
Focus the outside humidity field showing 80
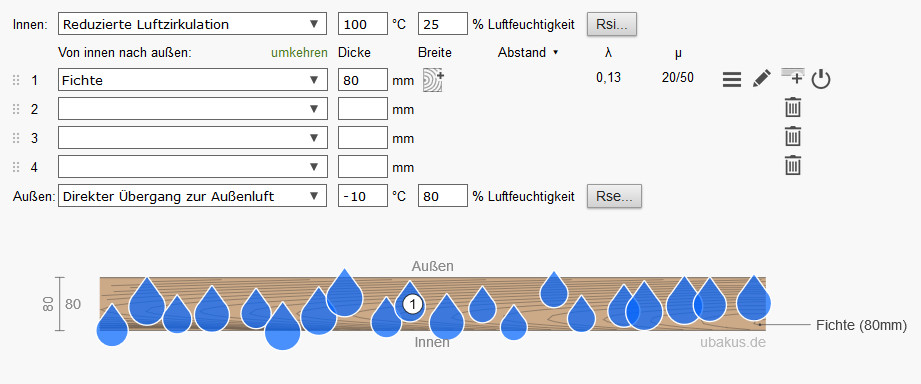click(443, 196)
